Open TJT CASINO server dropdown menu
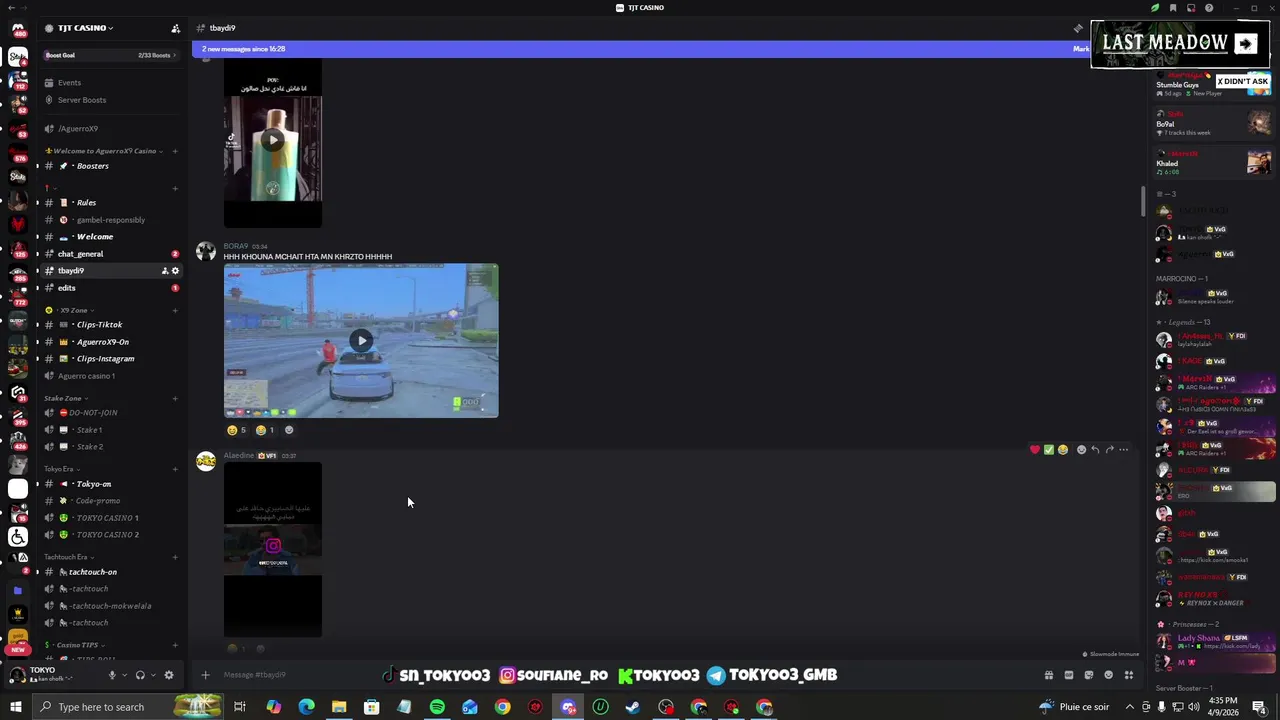Image resolution: width=1280 pixels, height=720 pixels. (x=85, y=28)
